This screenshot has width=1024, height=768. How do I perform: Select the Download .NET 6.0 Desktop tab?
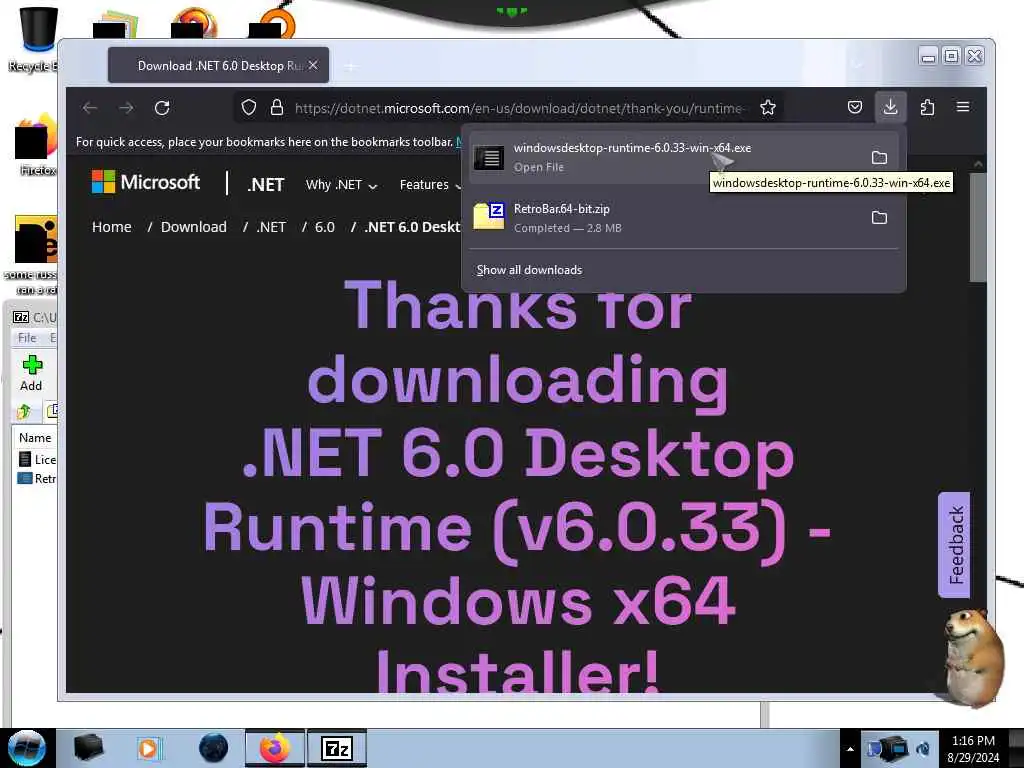click(218, 65)
